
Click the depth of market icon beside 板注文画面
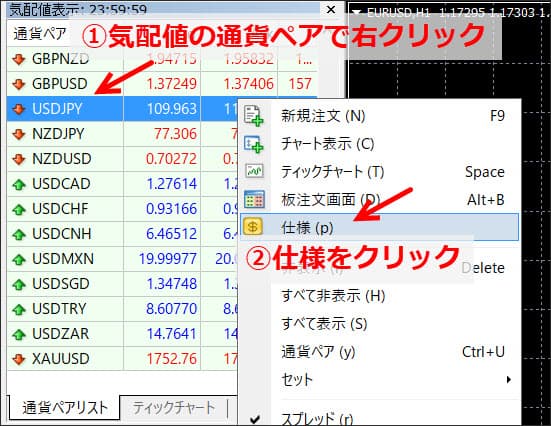[x=254, y=200]
